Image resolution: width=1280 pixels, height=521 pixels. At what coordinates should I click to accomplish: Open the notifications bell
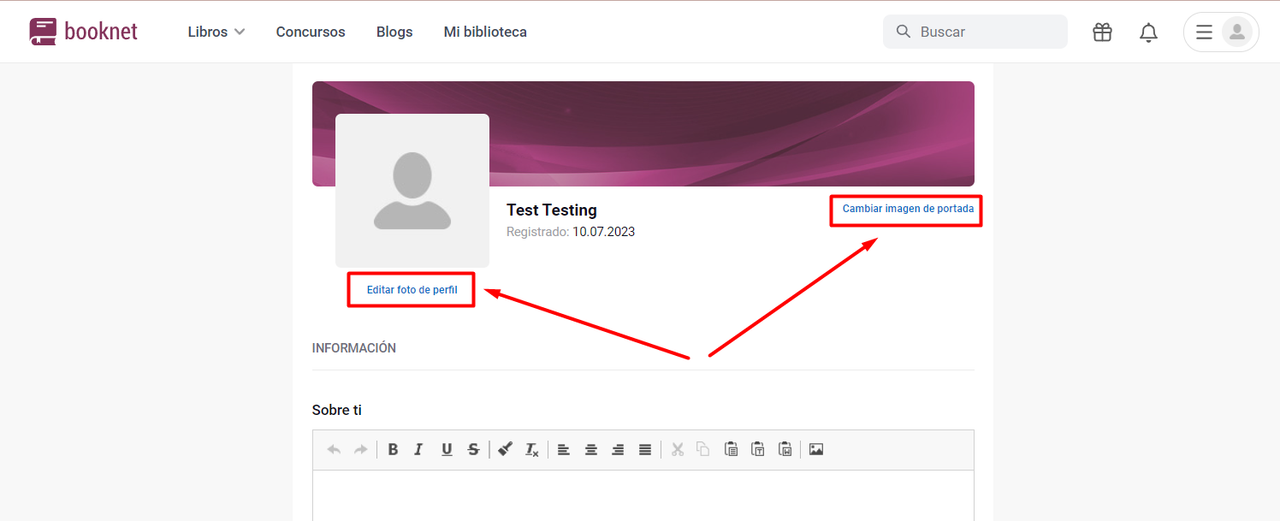pyautogui.click(x=1149, y=32)
